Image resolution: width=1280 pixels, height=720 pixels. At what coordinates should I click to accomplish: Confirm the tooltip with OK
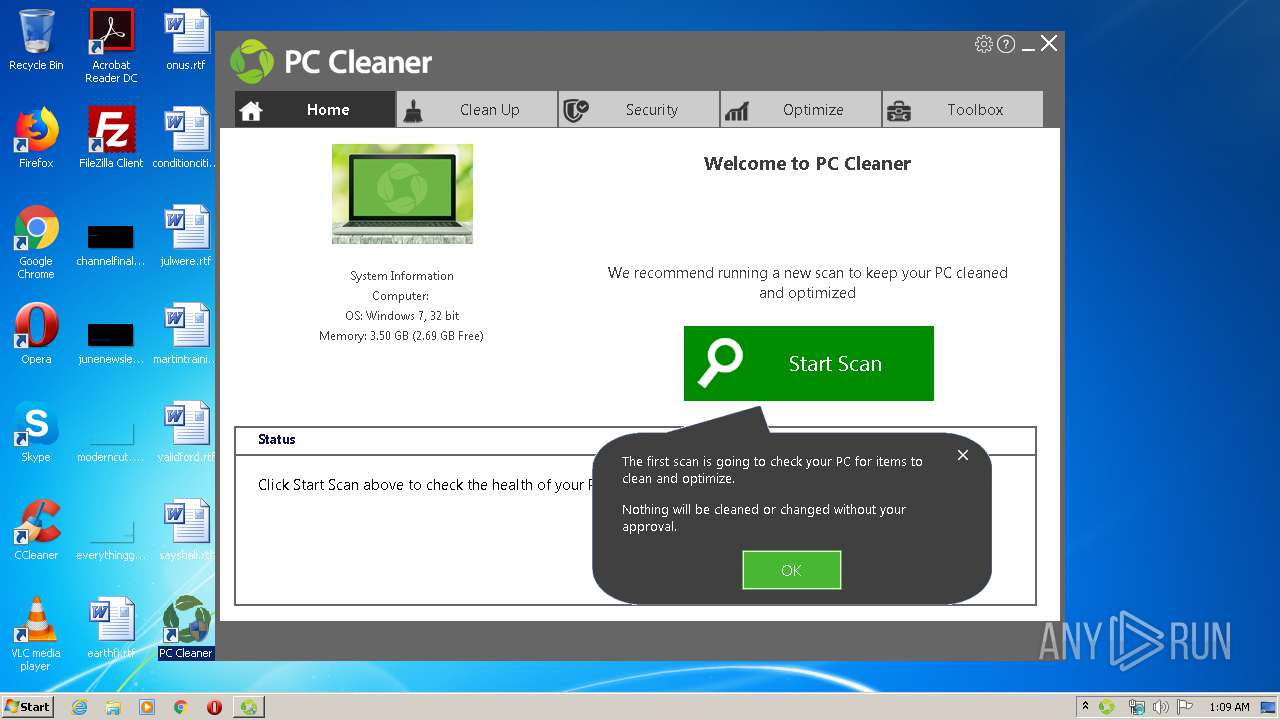pyautogui.click(x=792, y=570)
